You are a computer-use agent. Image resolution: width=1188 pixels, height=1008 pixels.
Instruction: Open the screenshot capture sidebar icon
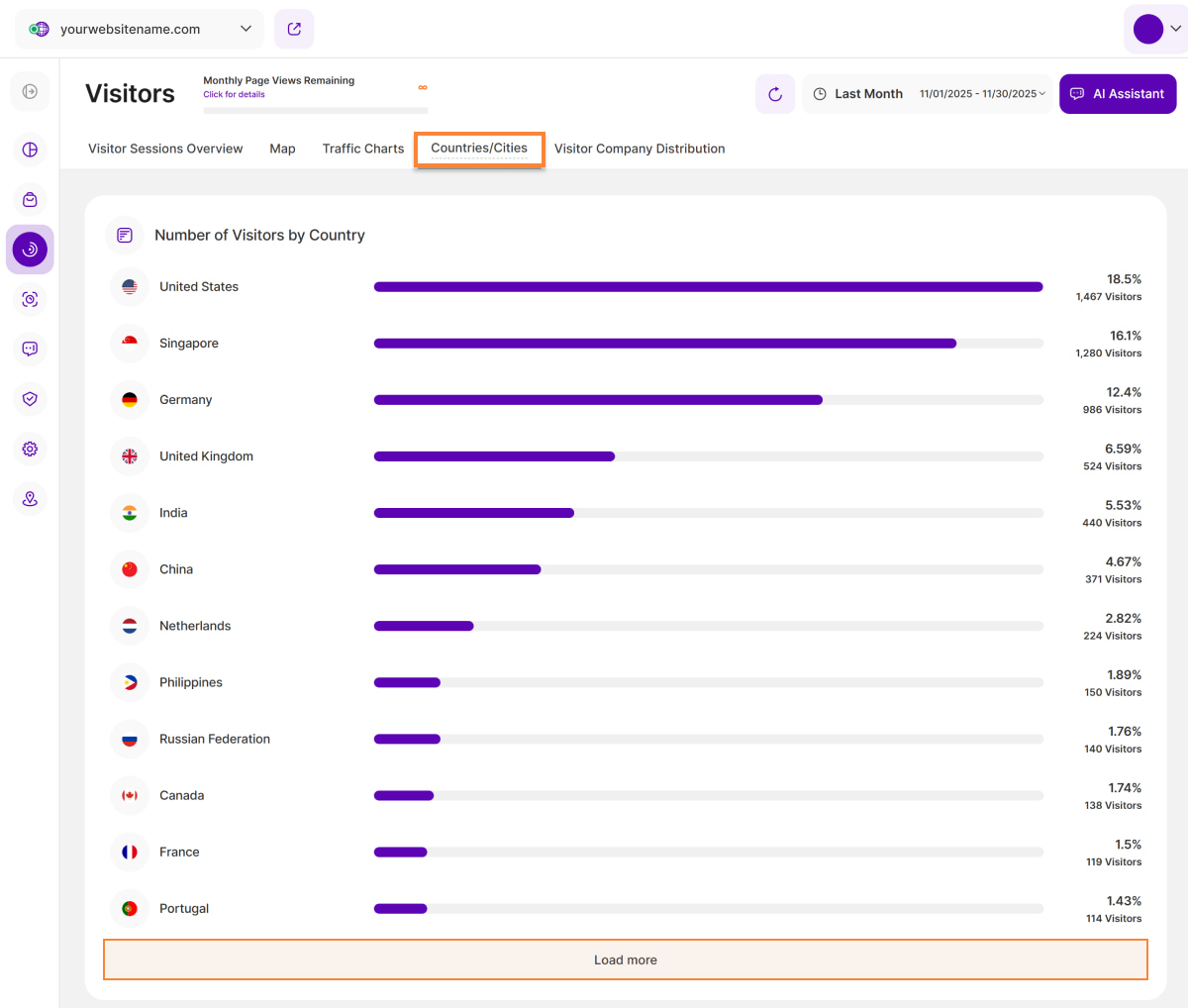tap(30, 299)
